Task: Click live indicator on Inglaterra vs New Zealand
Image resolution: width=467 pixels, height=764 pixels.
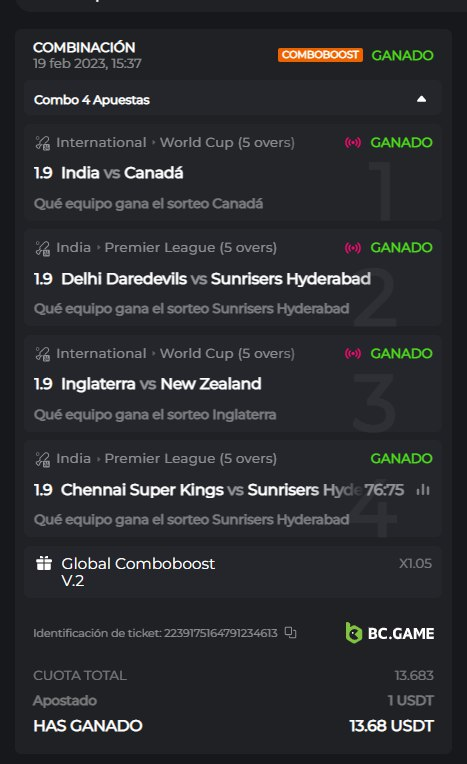Action: [x=353, y=353]
